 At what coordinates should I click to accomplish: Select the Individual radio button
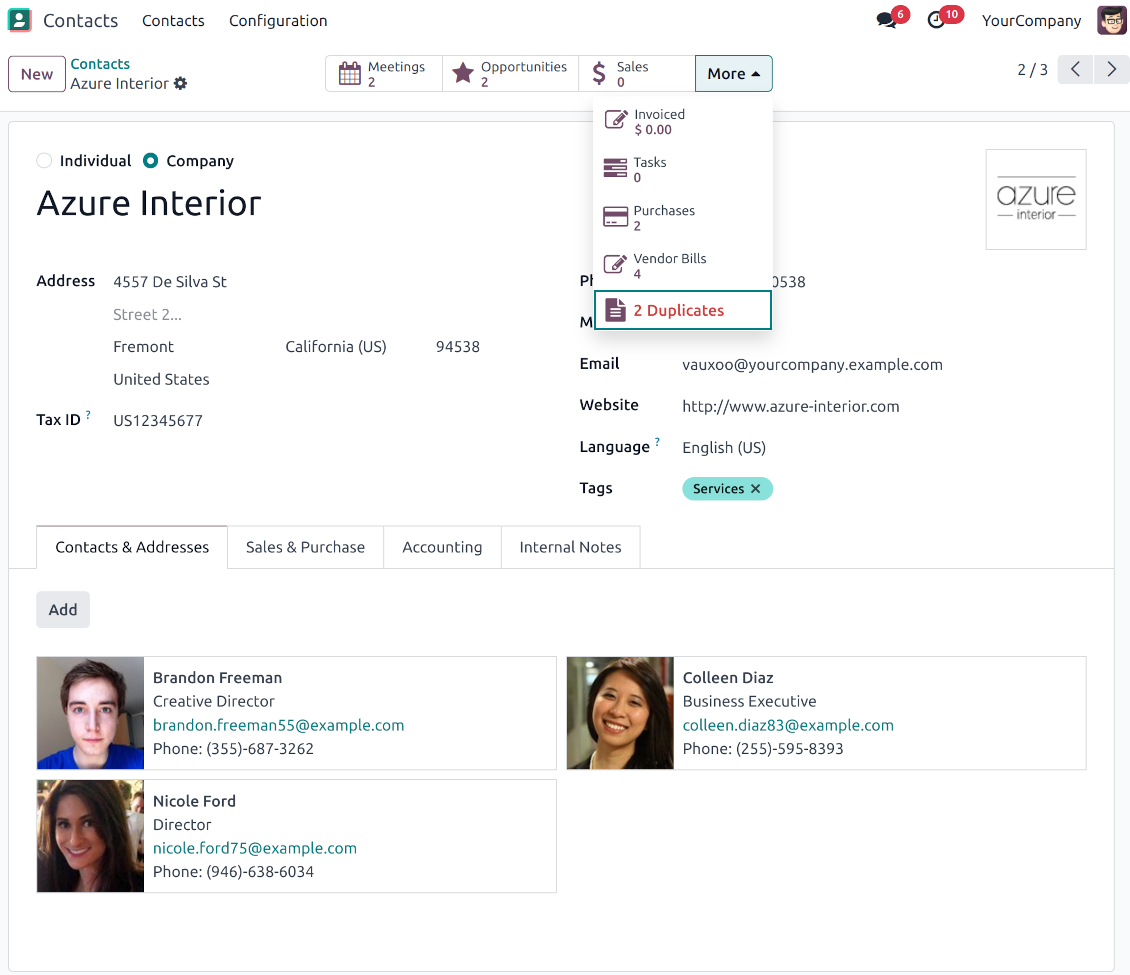click(x=43, y=161)
